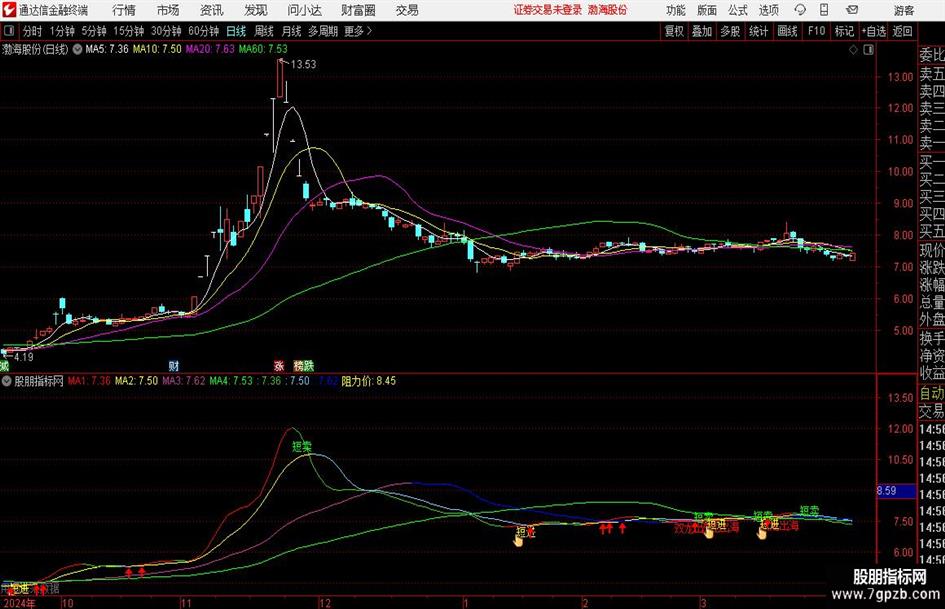Click the 复权 toolbar button
Image resolution: width=945 pixels, height=609 pixels.
(674, 31)
